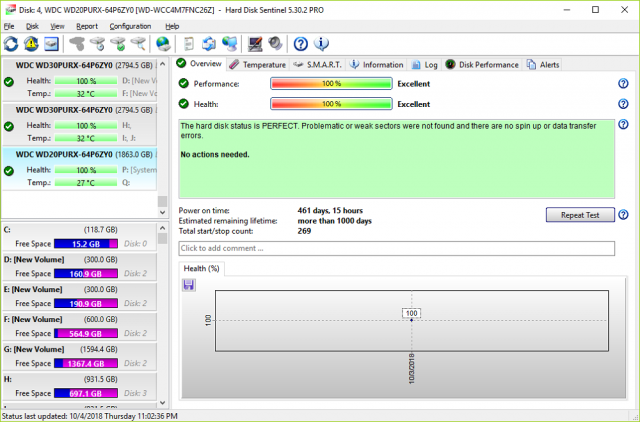Click the Repeat Test button
Viewport: 640px width, 422px height.
[579, 215]
